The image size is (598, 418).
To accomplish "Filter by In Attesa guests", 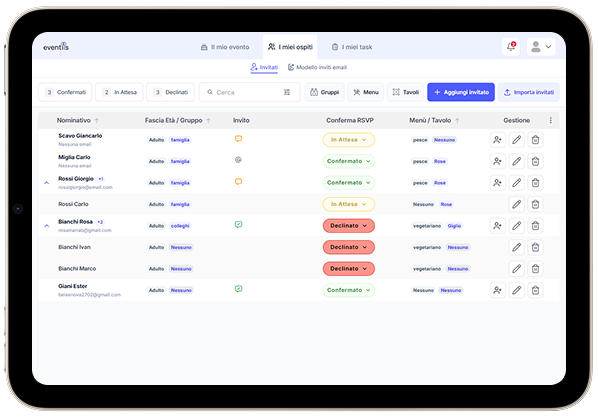I will 119,92.
